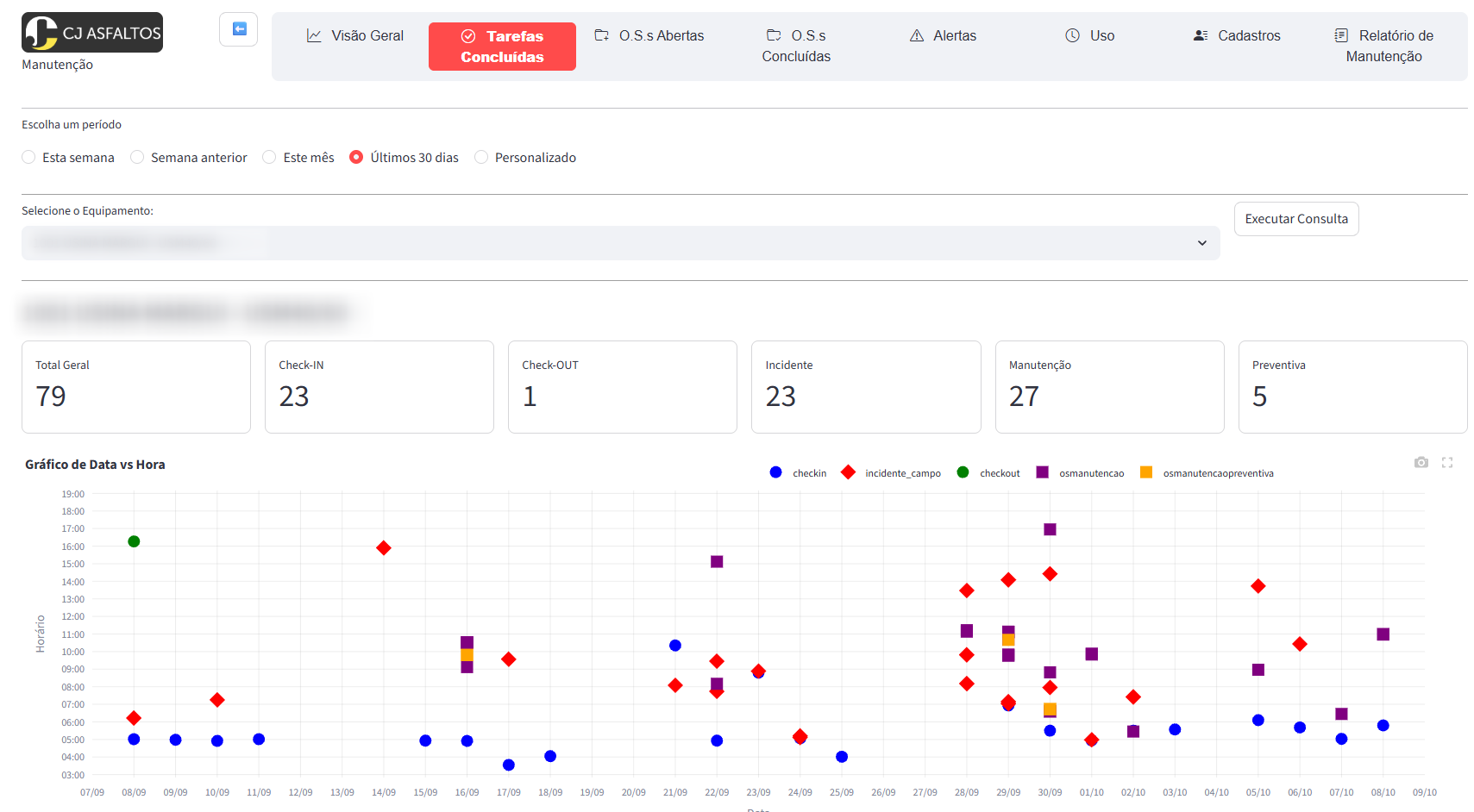Click the Visão Geral chart icon
This screenshot has height=812, width=1474.
click(x=314, y=35)
